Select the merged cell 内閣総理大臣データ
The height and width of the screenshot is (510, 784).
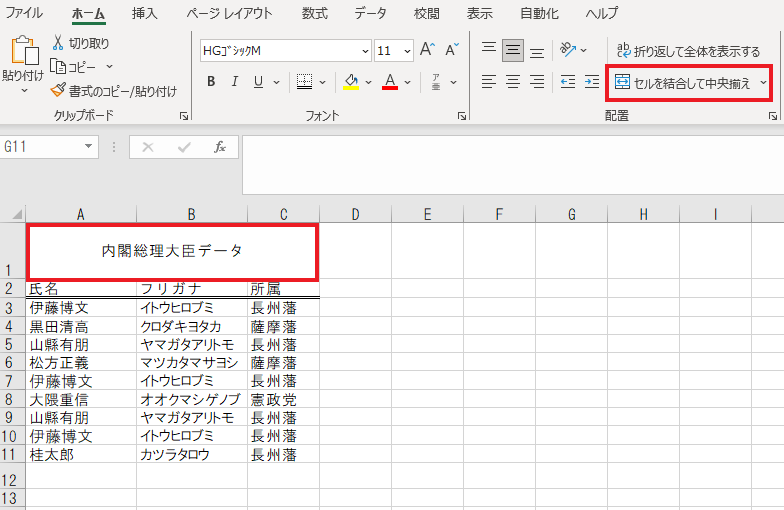tap(172, 251)
